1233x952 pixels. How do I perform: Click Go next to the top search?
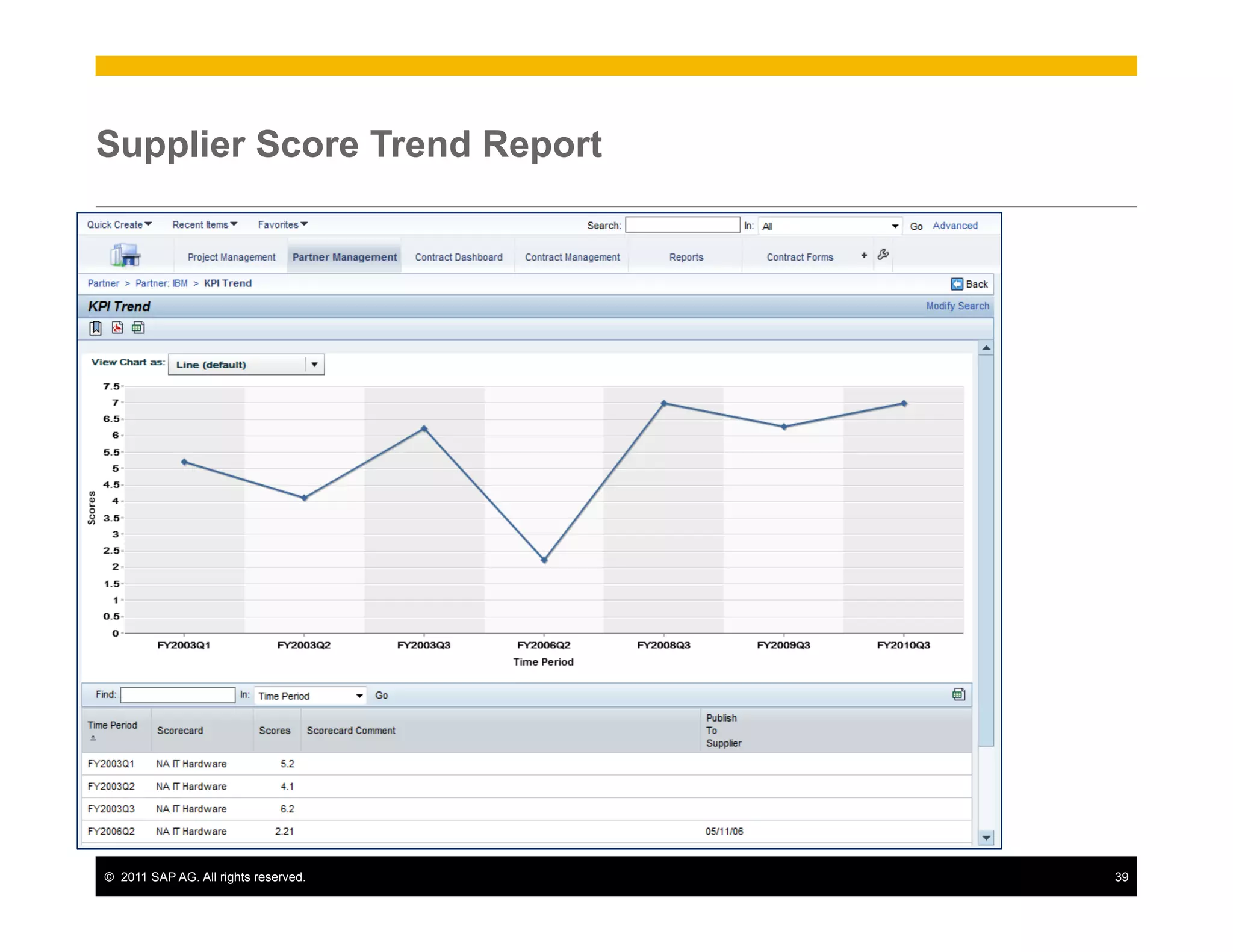(x=916, y=226)
